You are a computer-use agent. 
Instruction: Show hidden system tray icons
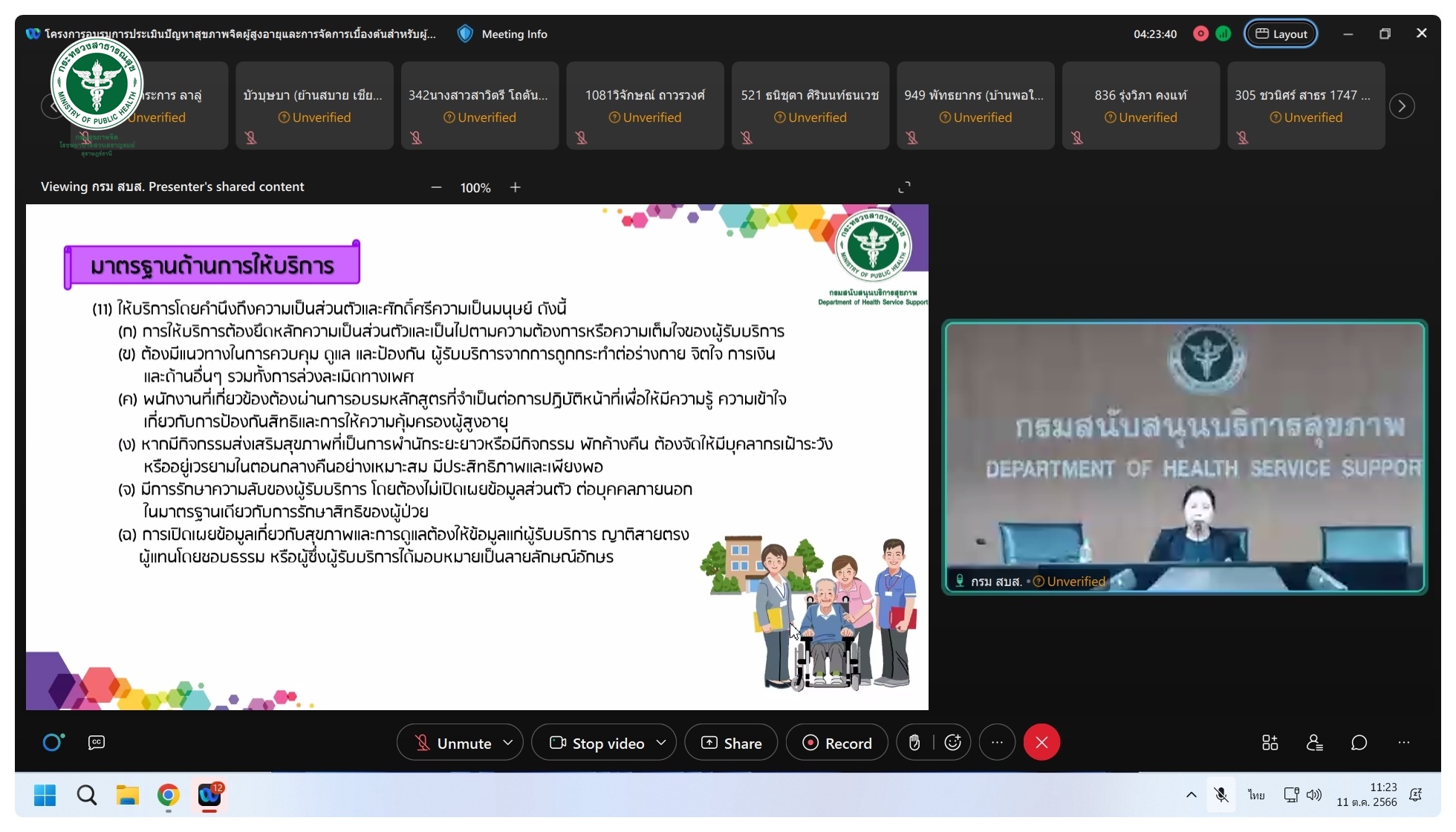pyautogui.click(x=1191, y=795)
